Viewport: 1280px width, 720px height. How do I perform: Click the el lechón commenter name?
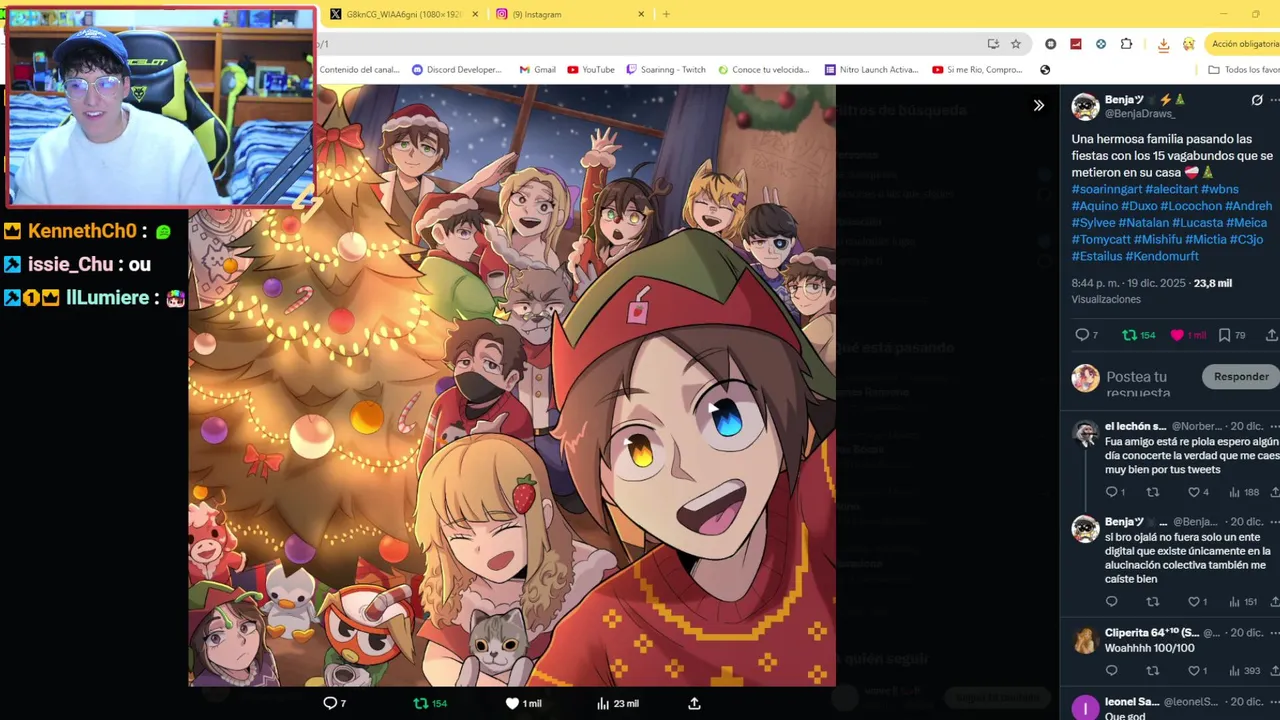[x=1135, y=426]
